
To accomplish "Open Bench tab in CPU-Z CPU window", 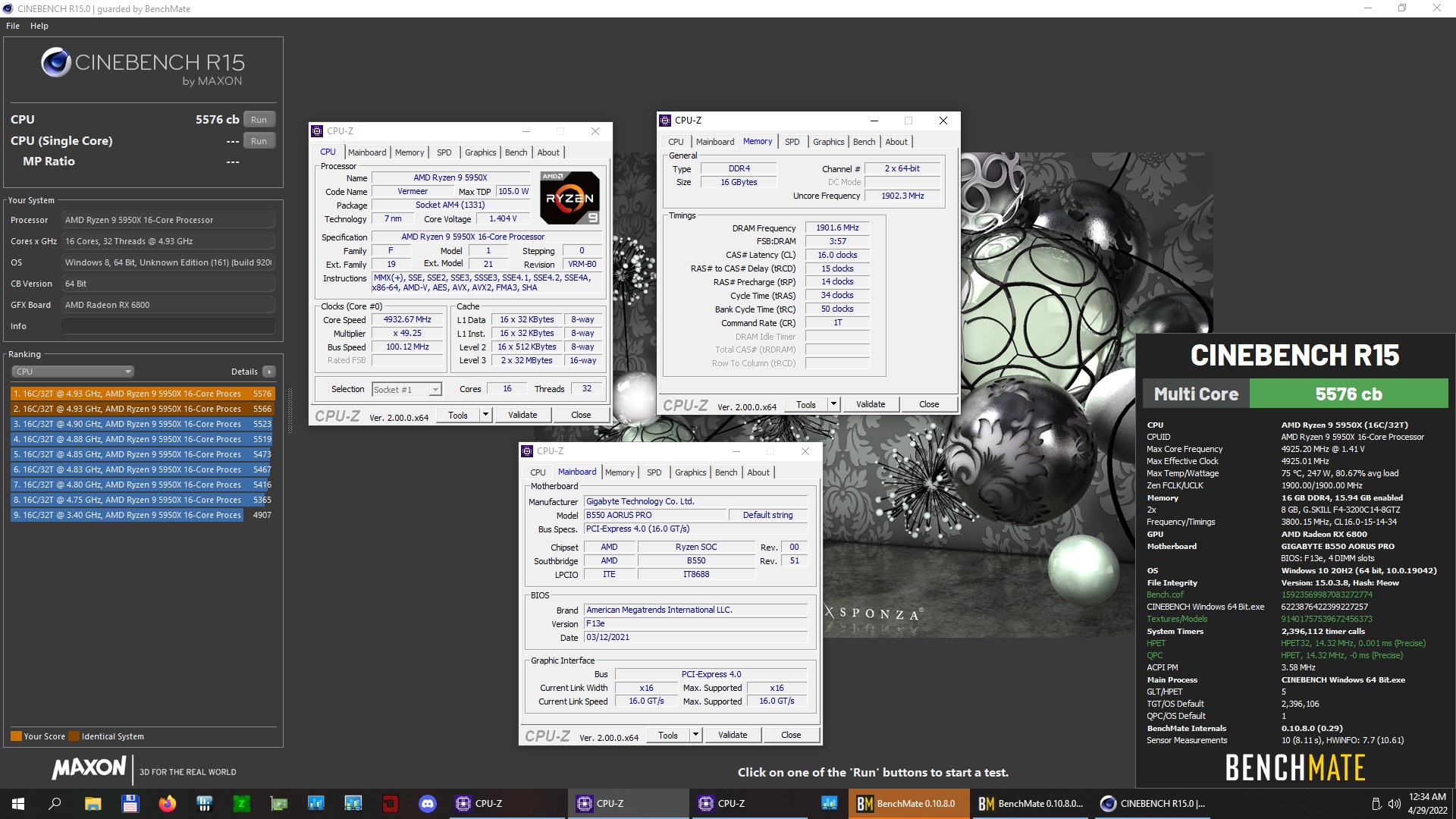I will pyautogui.click(x=516, y=152).
